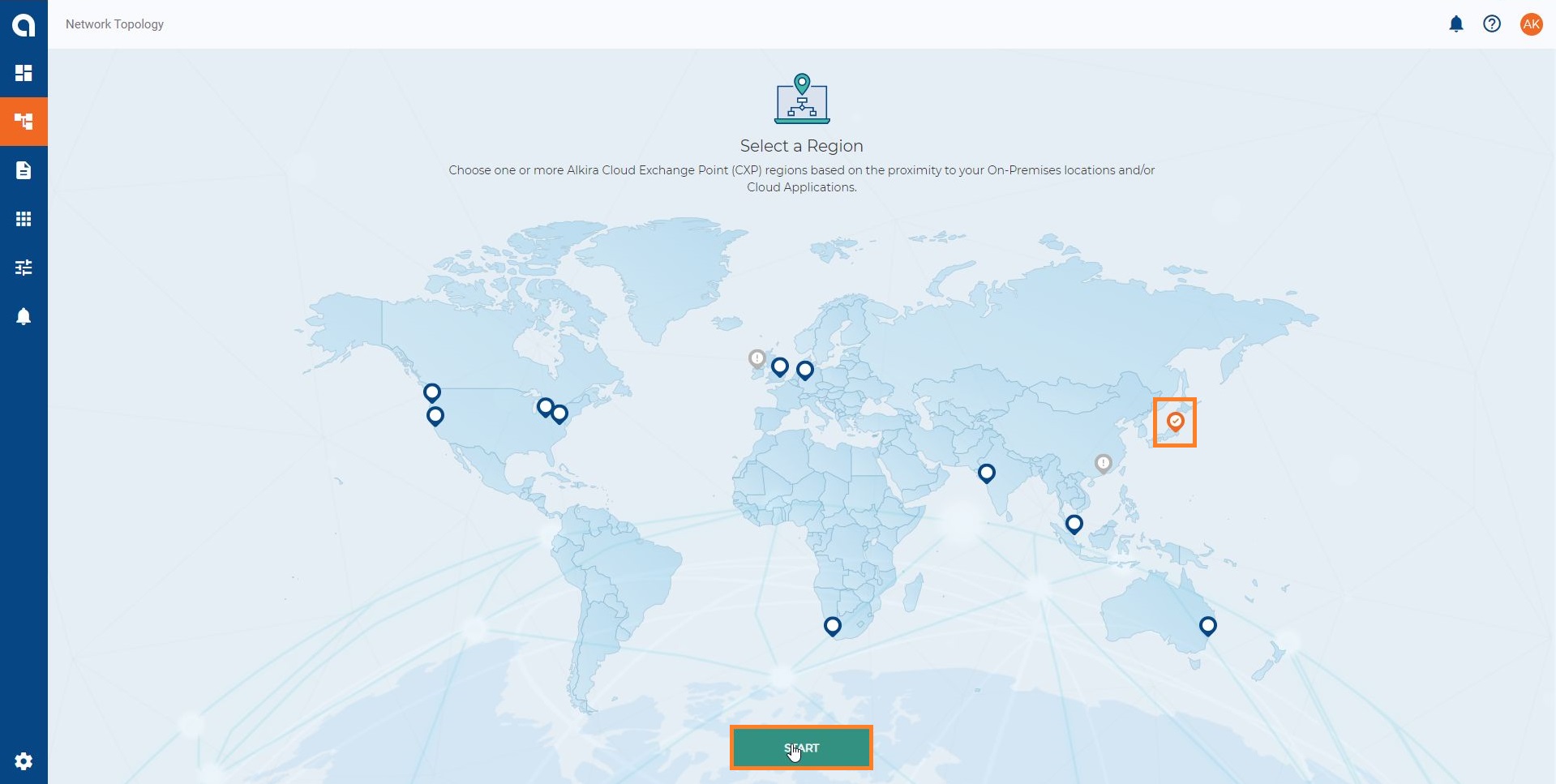Viewport: 1556px width, 784px height.
Task: View notifications via the top bar bell
Action: pos(1455,24)
